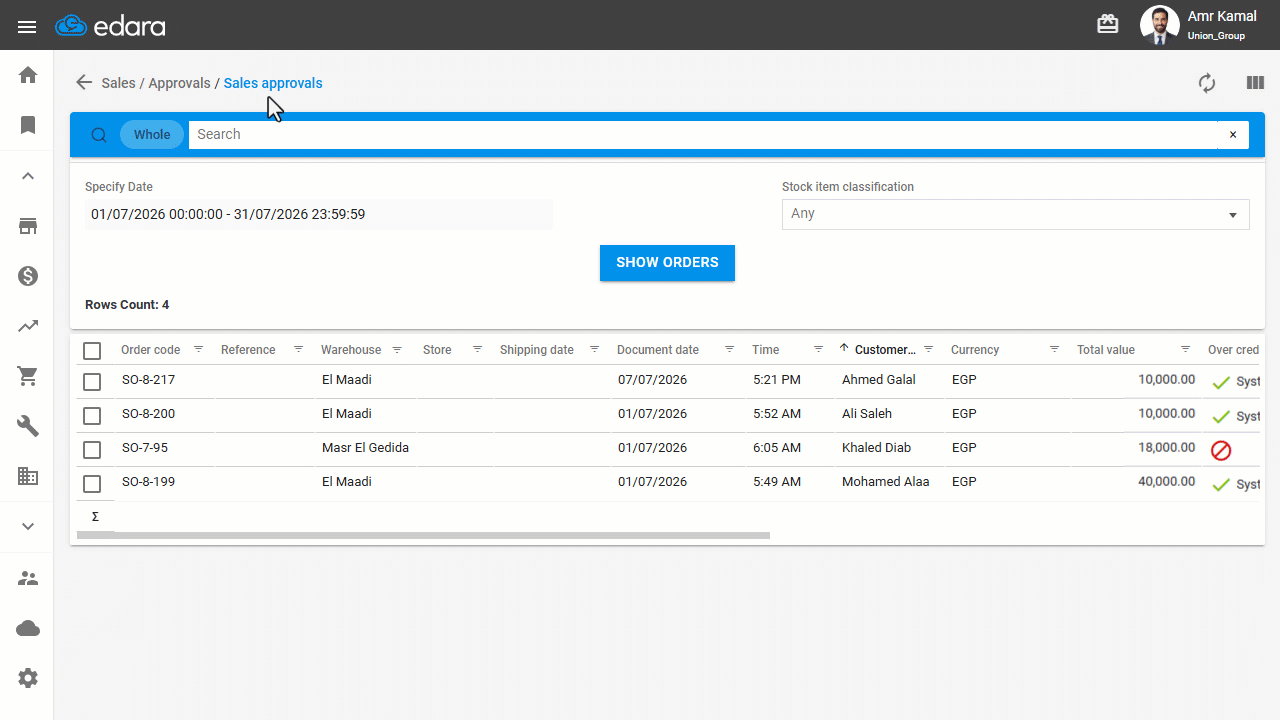
Task: Open the company building sidebar icon
Action: pos(28,476)
